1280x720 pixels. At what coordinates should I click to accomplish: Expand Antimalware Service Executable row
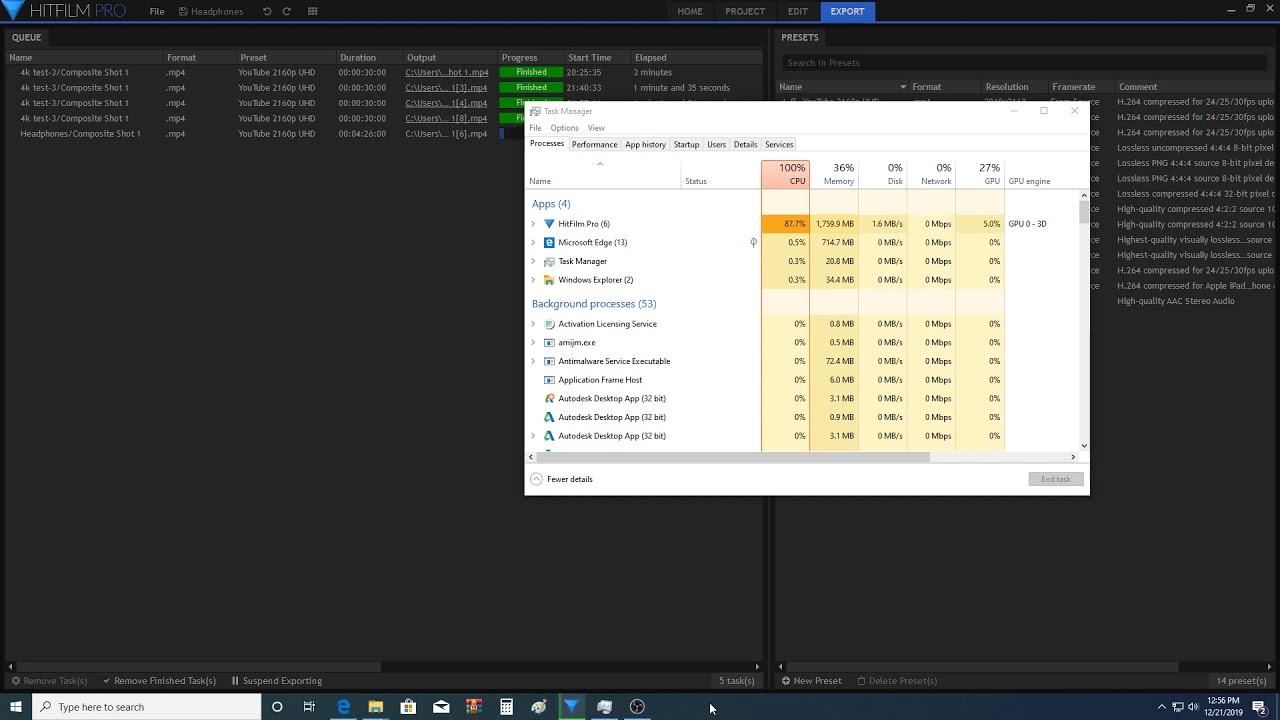533,361
